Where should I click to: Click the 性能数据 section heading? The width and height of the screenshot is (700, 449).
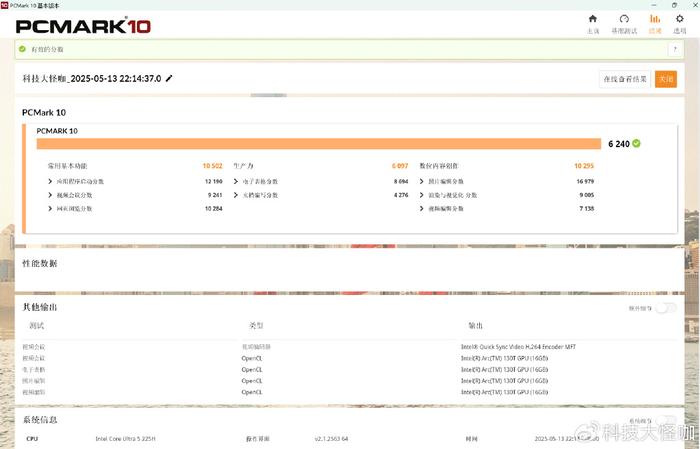point(40,263)
